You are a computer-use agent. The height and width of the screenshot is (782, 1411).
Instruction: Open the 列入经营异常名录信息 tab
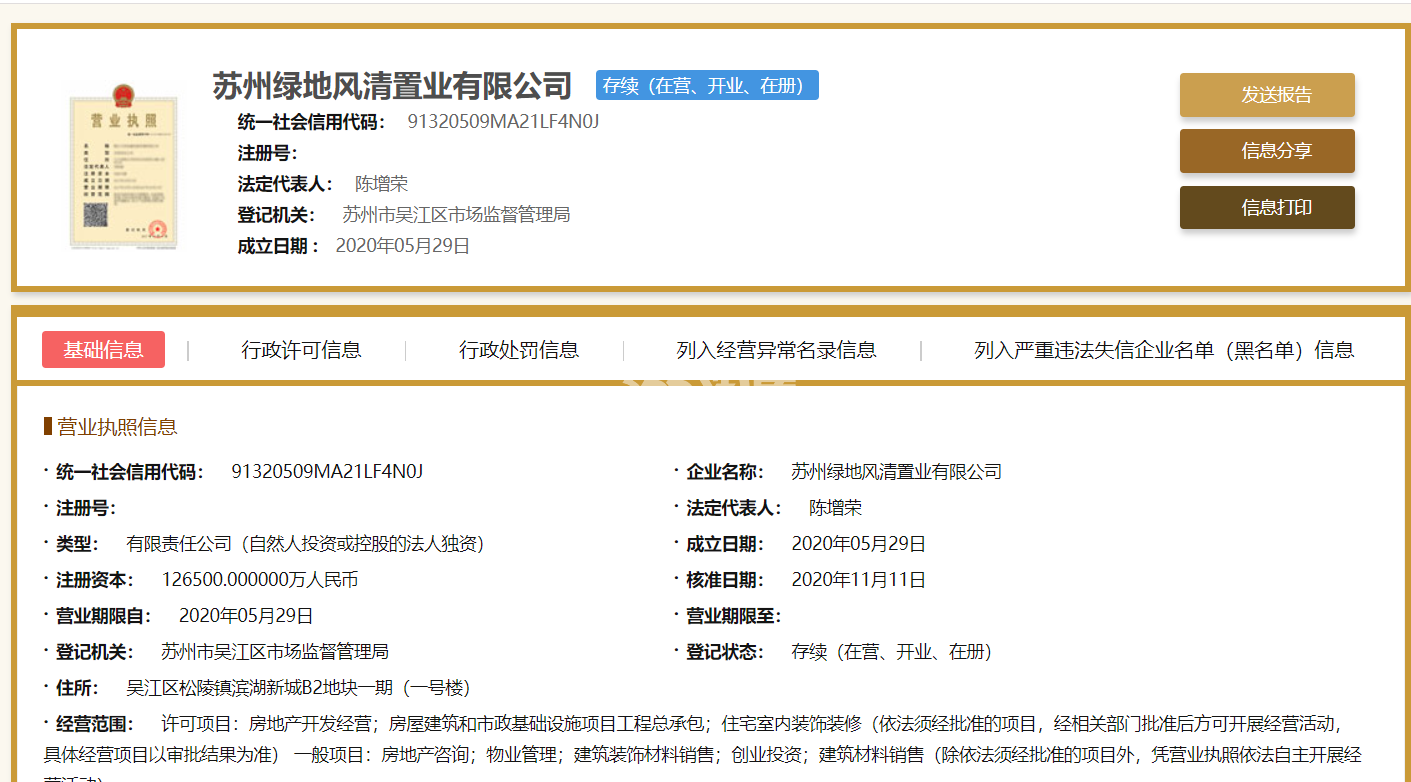[776, 350]
